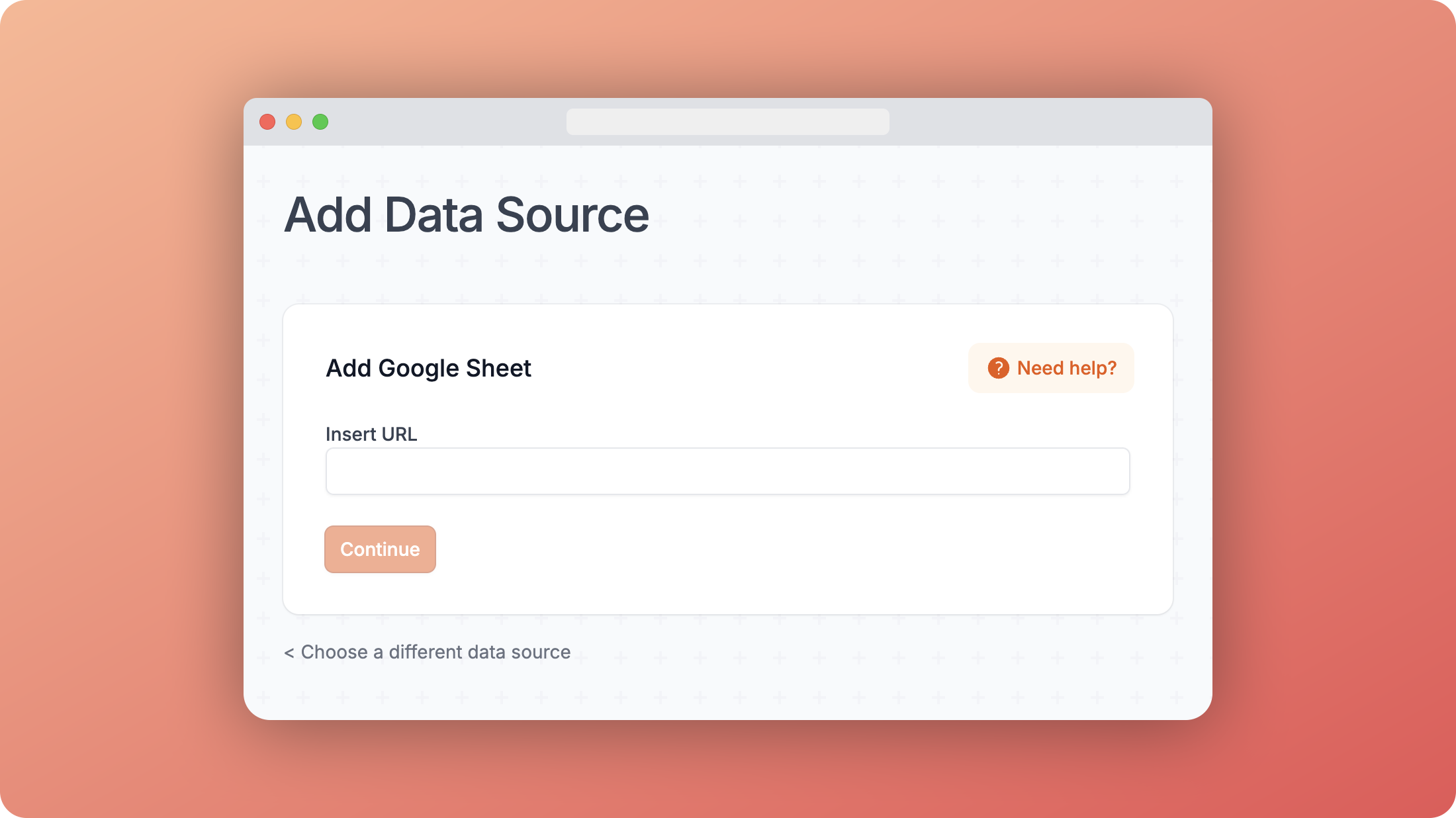The image size is (1456, 818).
Task: Select the green traffic light button
Action: 320,122
